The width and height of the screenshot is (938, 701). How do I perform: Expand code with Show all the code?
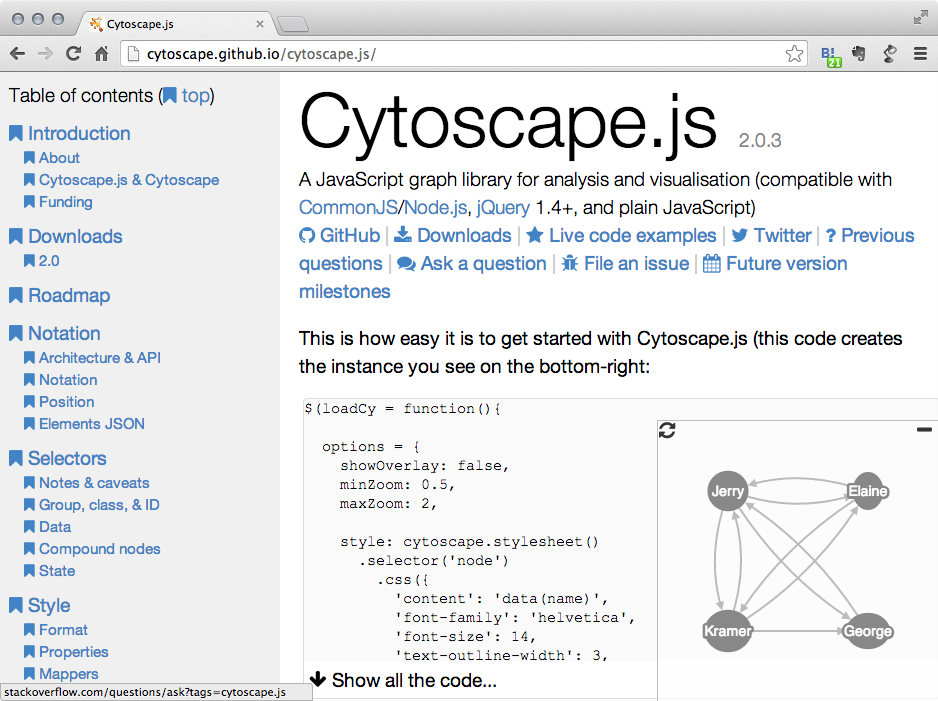click(403, 680)
